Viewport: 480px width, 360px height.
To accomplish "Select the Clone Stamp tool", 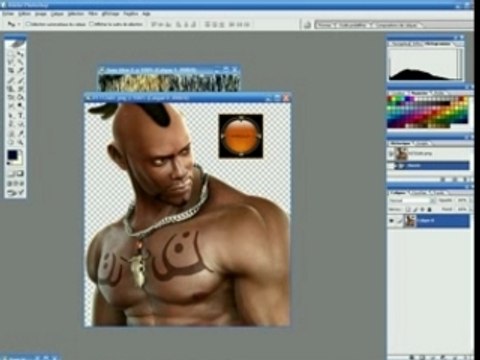I will point(11,89).
